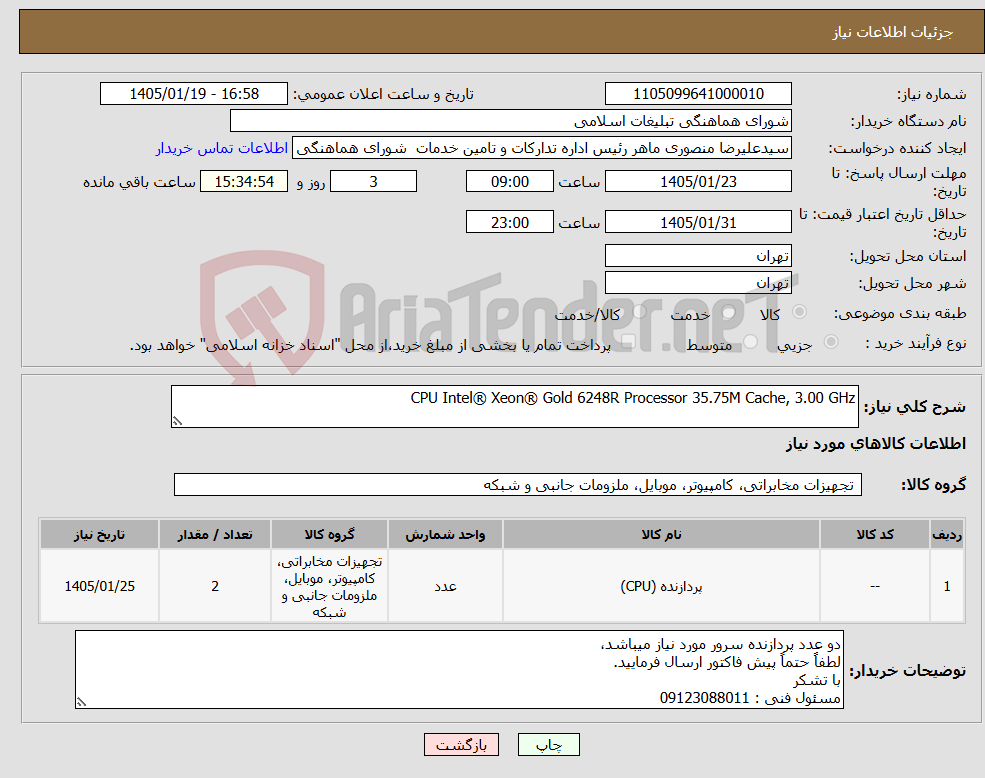
Task: Click the بازگشت (back) button
Action: click(x=461, y=745)
